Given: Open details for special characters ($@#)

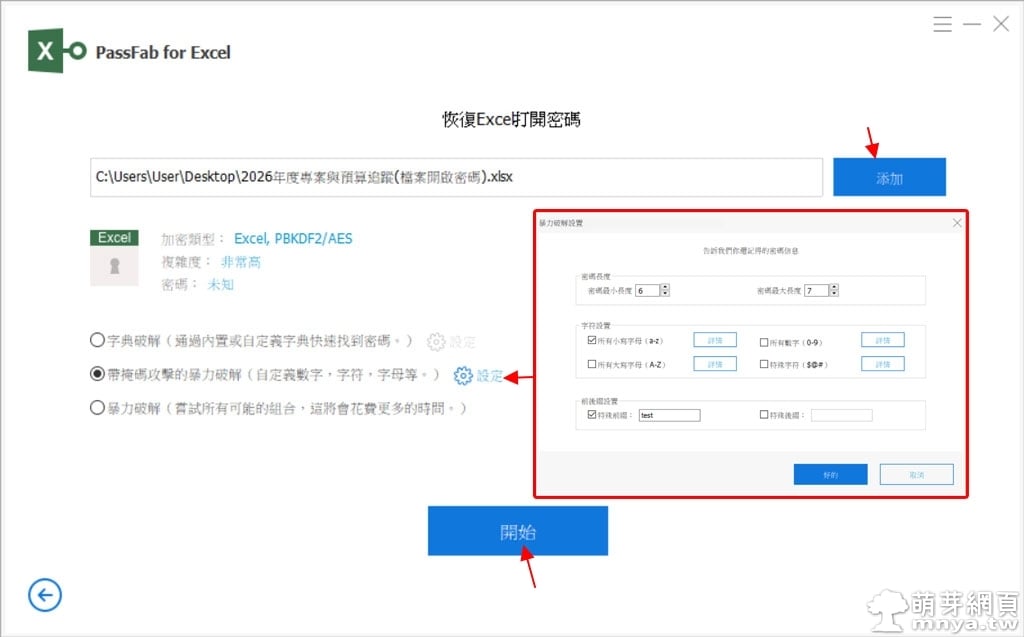Looking at the screenshot, I should pos(882,364).
